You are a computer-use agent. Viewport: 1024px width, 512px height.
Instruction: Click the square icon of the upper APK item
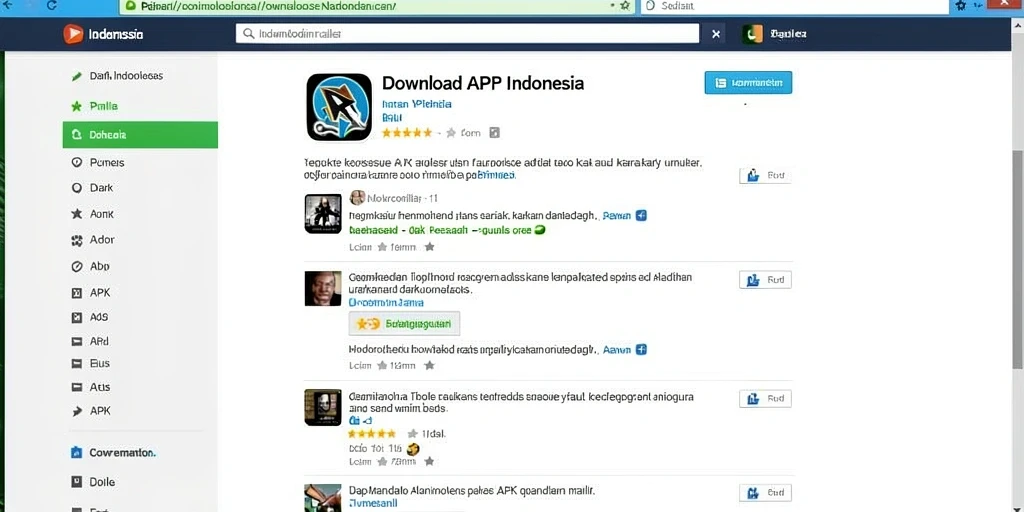coord(76,293)
